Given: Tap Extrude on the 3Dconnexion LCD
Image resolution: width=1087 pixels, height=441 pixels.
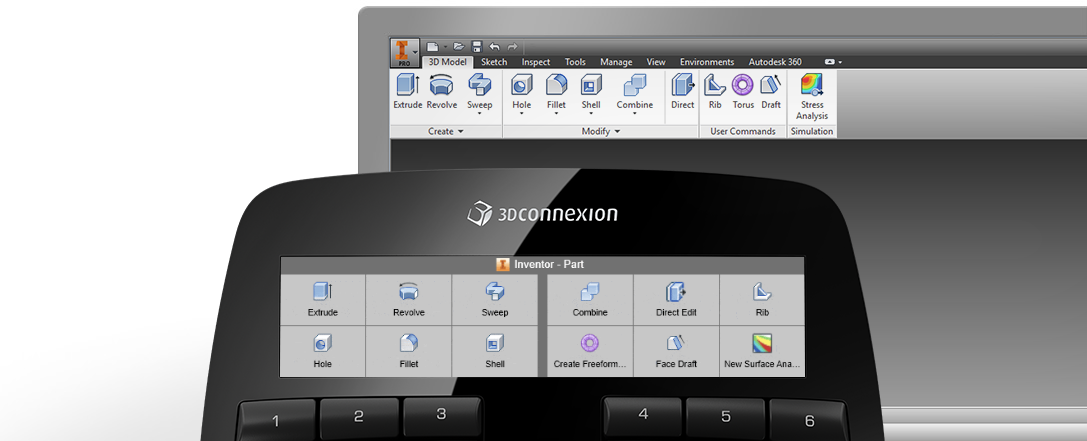Looking at the screenshot, I should click(x=322, y=300).
